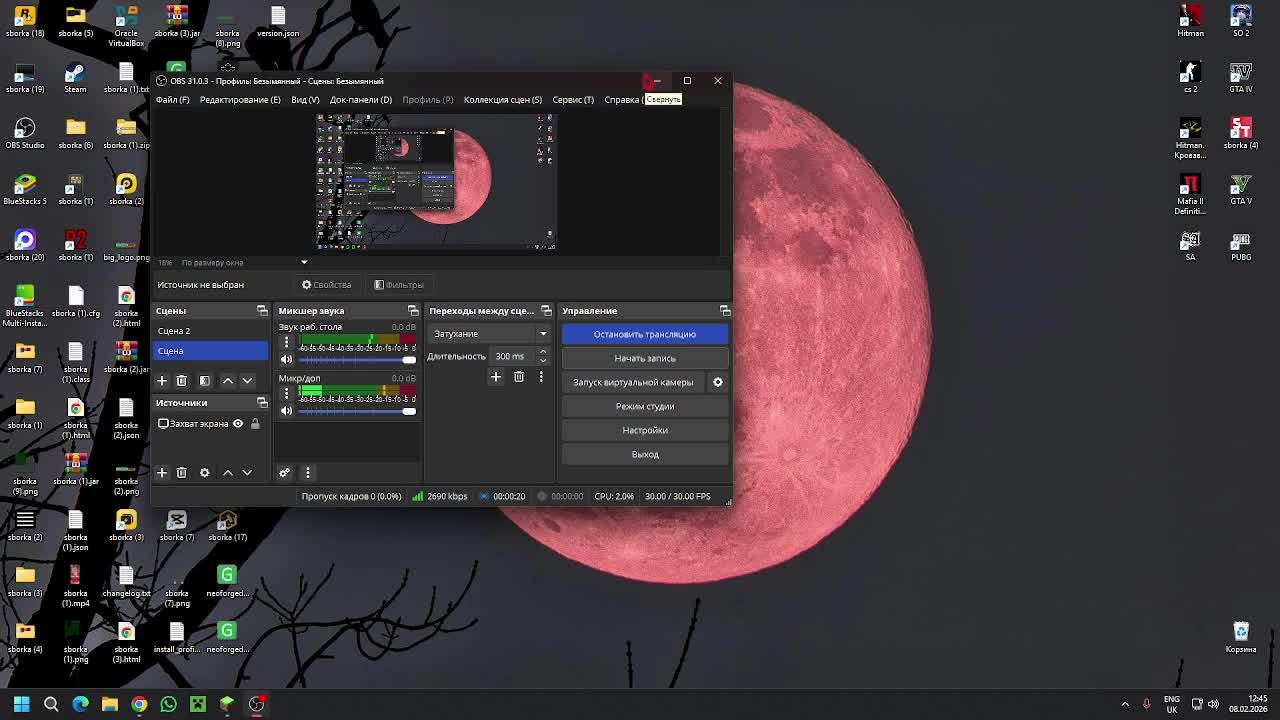Open virtual camera settings gear
The image size is (1280, 720).
718,382
